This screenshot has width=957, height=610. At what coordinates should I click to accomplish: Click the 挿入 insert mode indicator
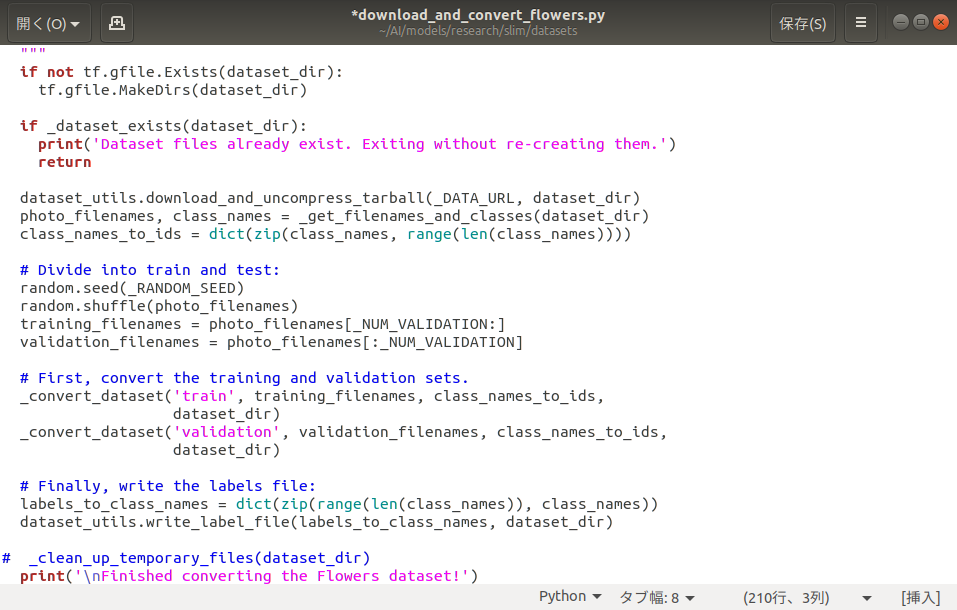(x=921, y=598)
